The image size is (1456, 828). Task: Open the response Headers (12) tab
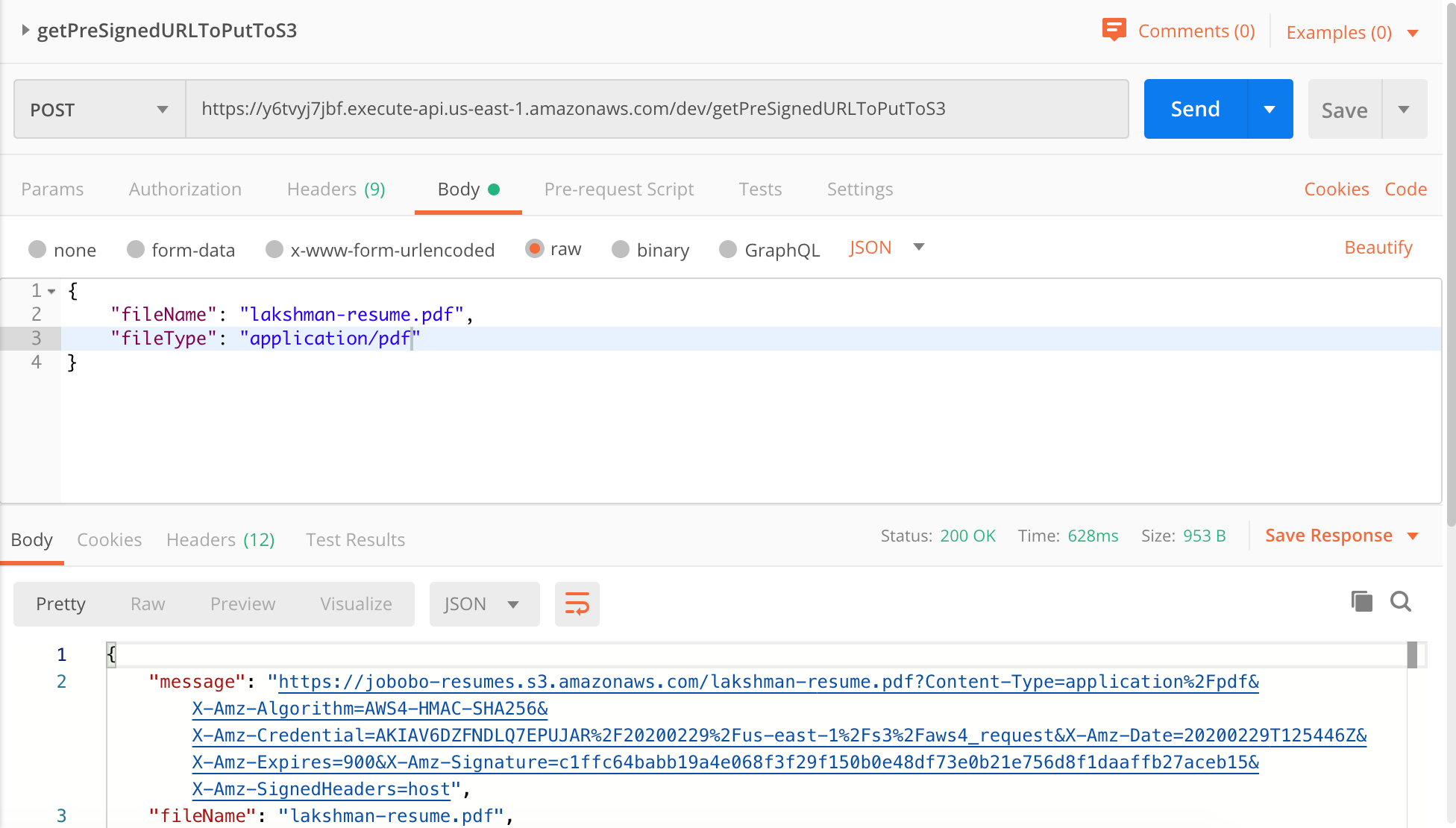click(220, 539)
